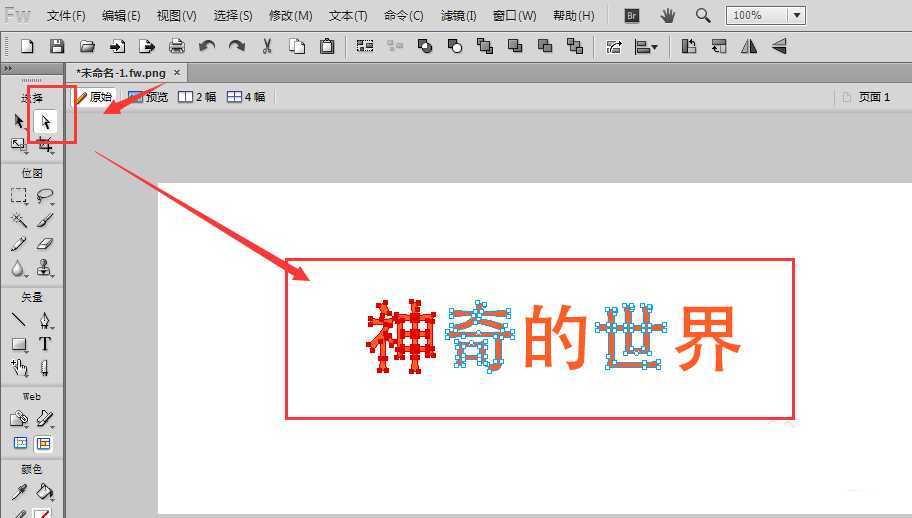Select the Marquee tool
Screen dimensions: 912x518
coord(19,196)
